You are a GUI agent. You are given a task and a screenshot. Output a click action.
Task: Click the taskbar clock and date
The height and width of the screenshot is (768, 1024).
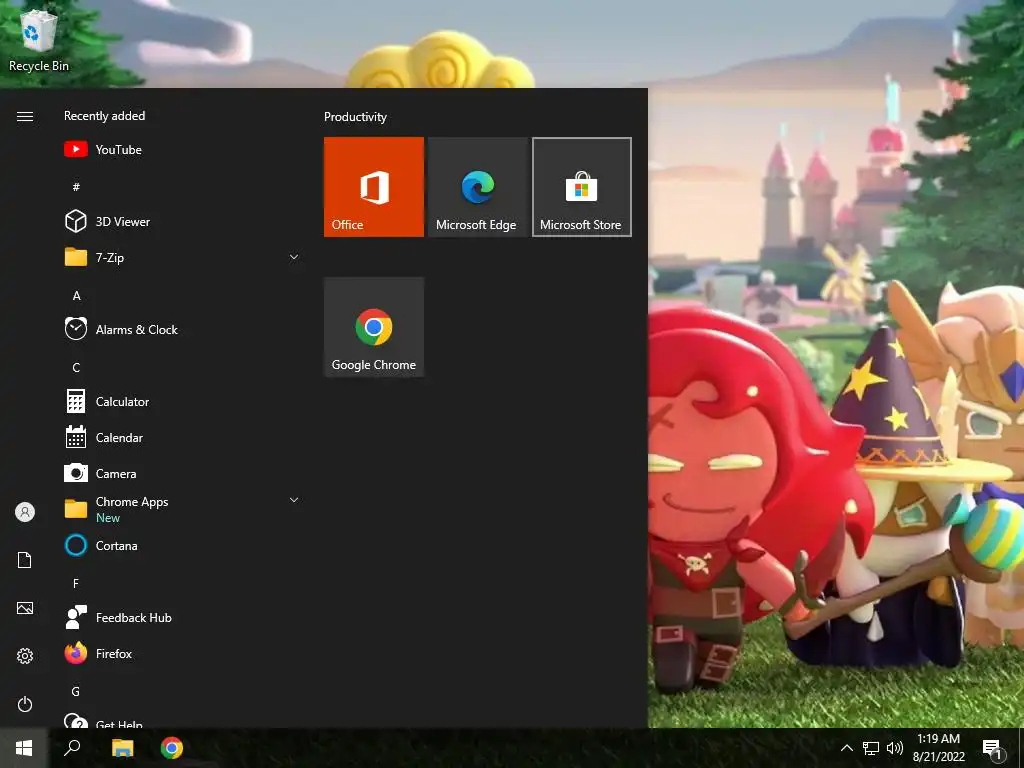click(x=938, y=748)
